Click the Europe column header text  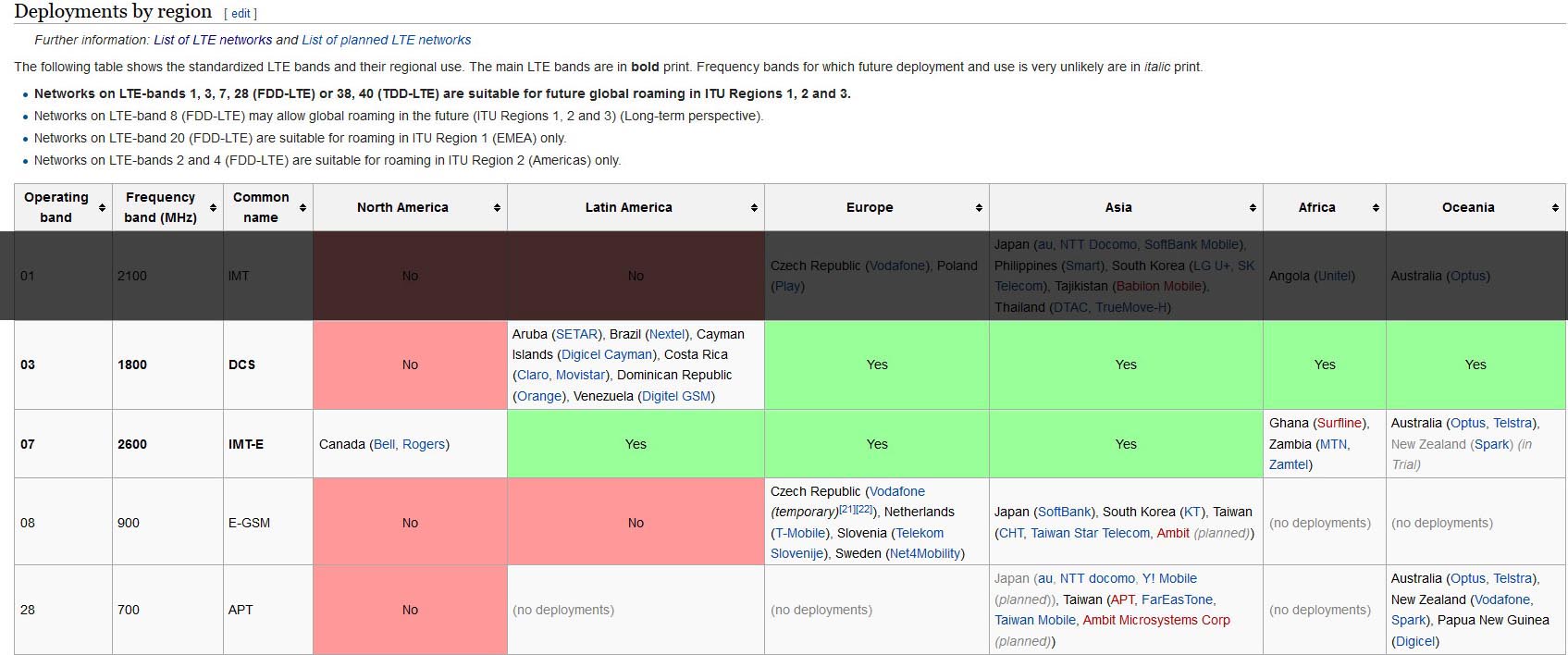click(x=870, y=207)
